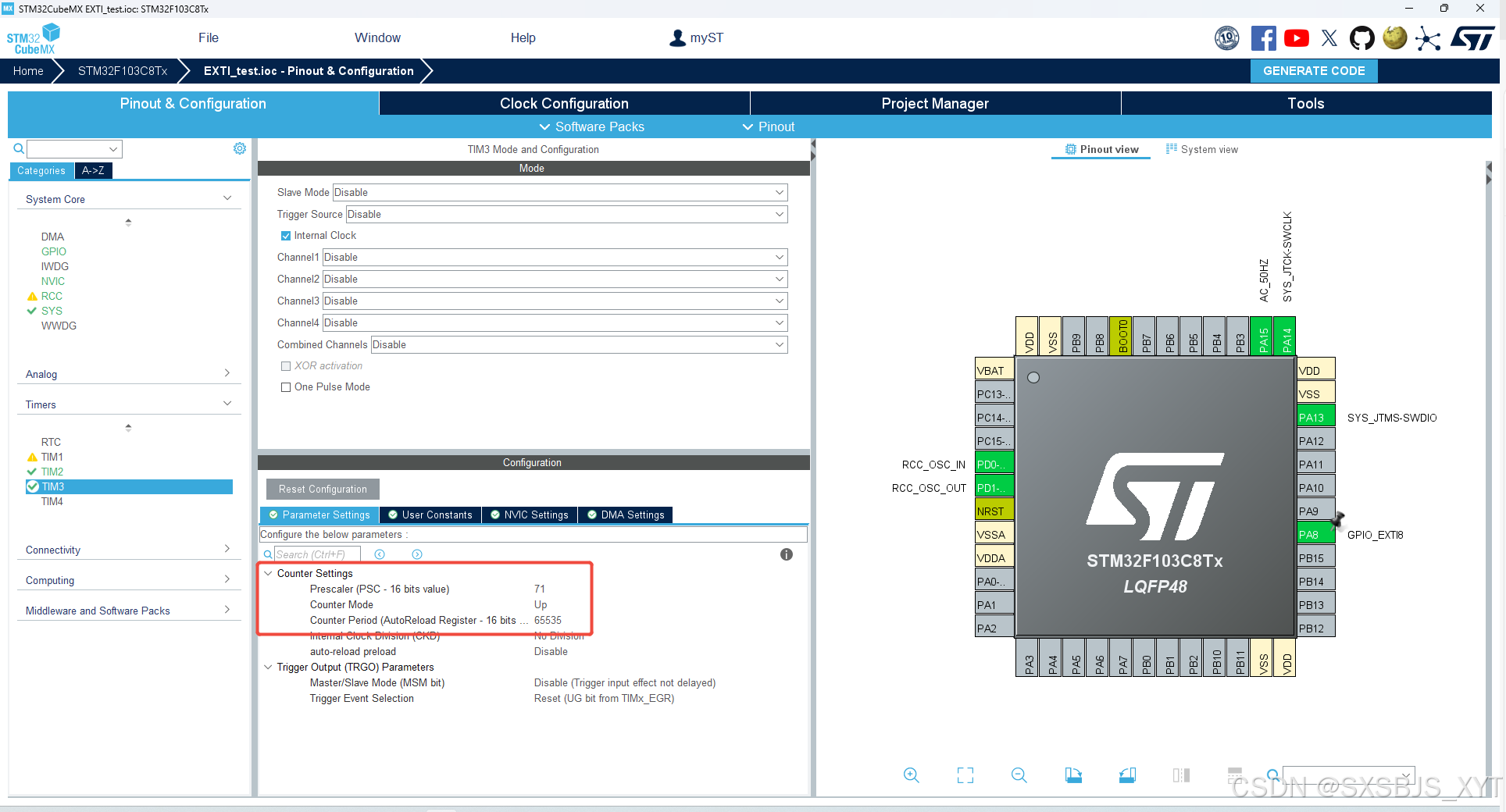
Task: Toggle the Internal Clock checkbox
Action: [x=286, y=236]
